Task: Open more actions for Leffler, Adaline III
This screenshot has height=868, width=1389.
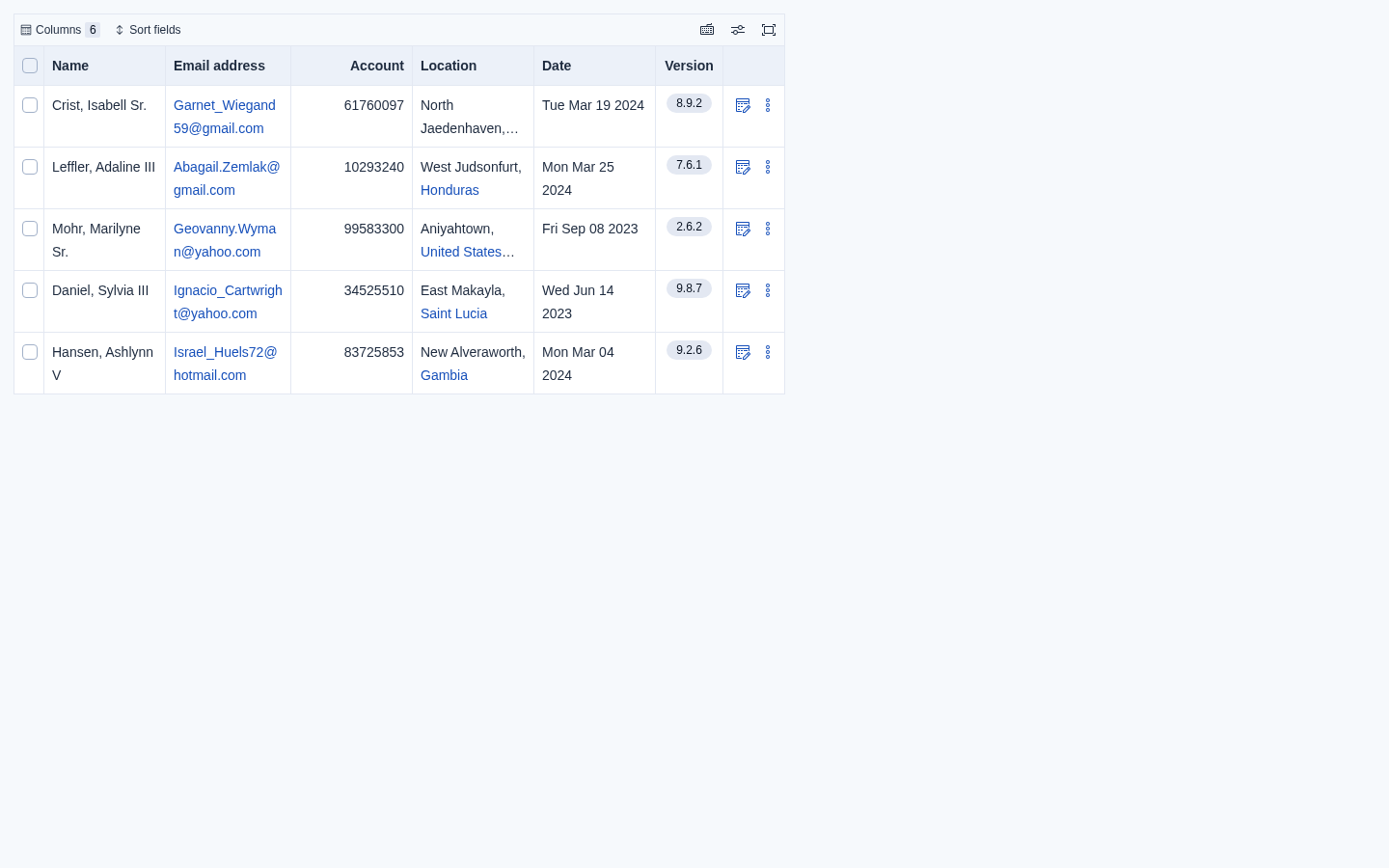Action: (768, 167)
